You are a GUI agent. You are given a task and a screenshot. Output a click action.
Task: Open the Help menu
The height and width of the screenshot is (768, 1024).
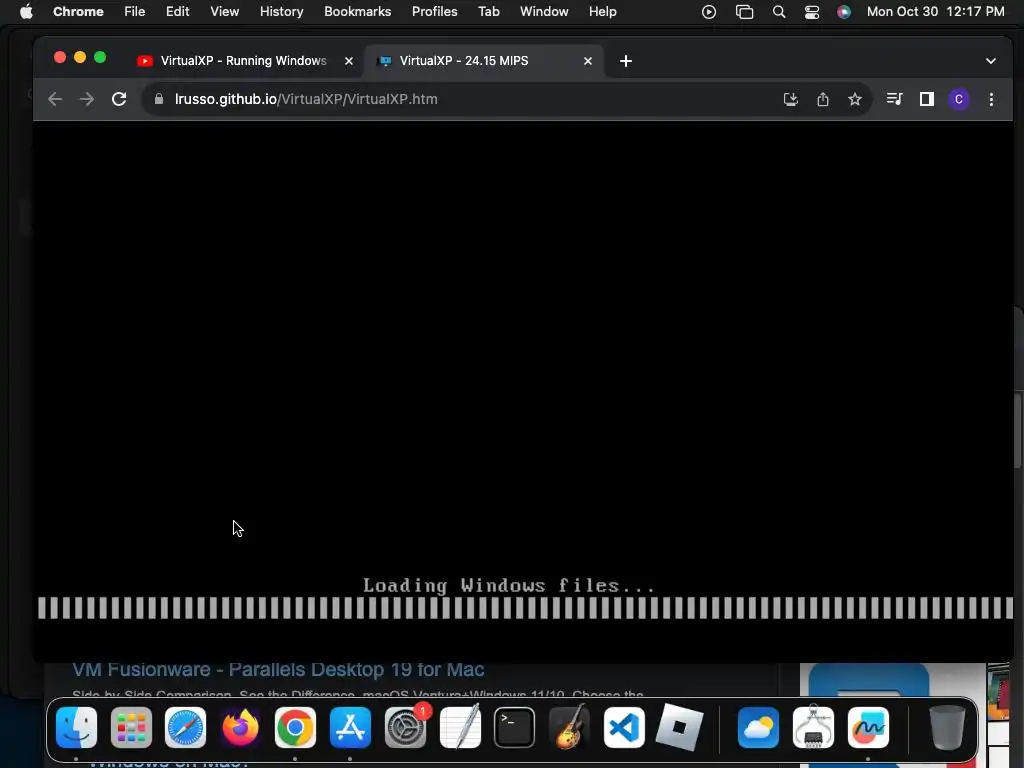point(602,12)
